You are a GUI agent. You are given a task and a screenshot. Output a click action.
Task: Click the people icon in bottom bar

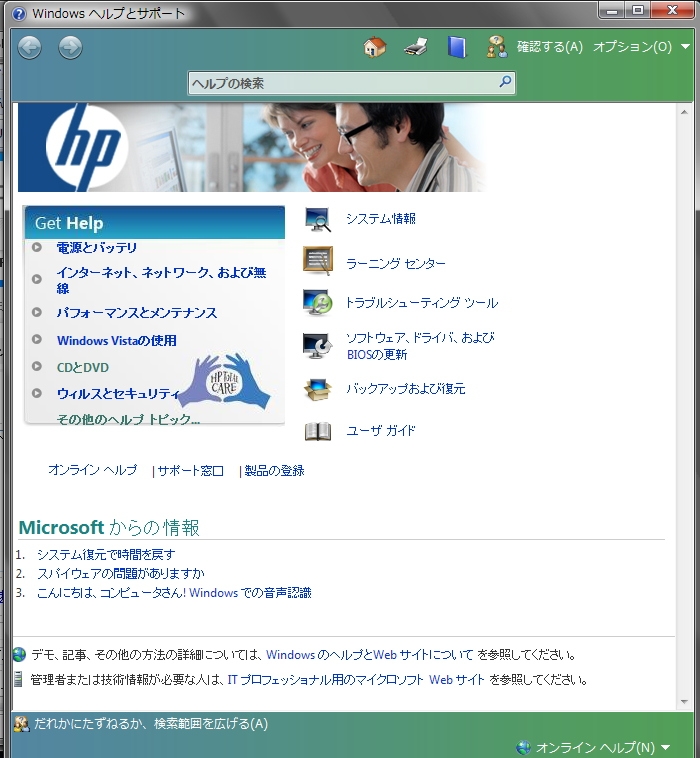point(21,724)
